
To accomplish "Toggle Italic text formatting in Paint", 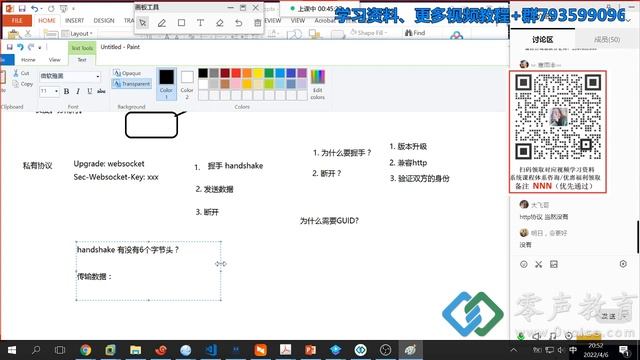I will pyautogui.click(x=78, y=91).
